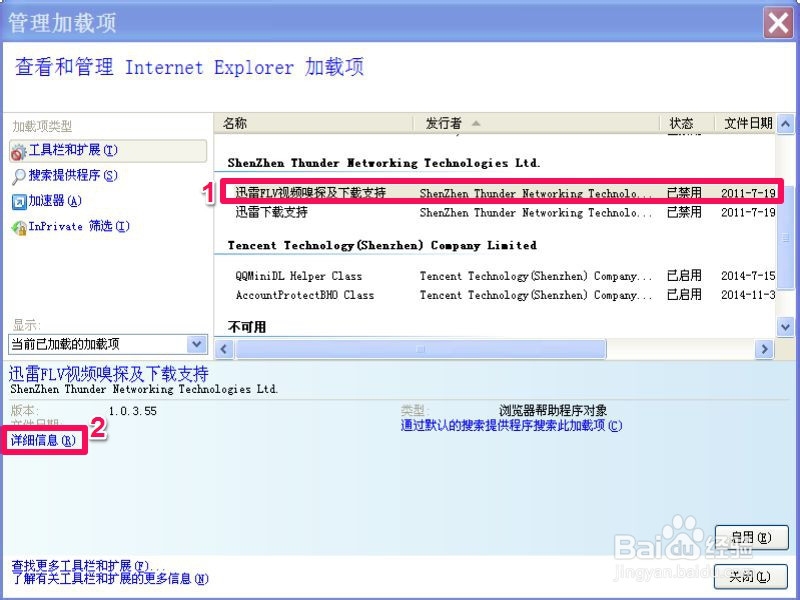The width and height of the screenshot is (800, 600).
Task: Click the 不可用 group header
Action: (247, 327)
